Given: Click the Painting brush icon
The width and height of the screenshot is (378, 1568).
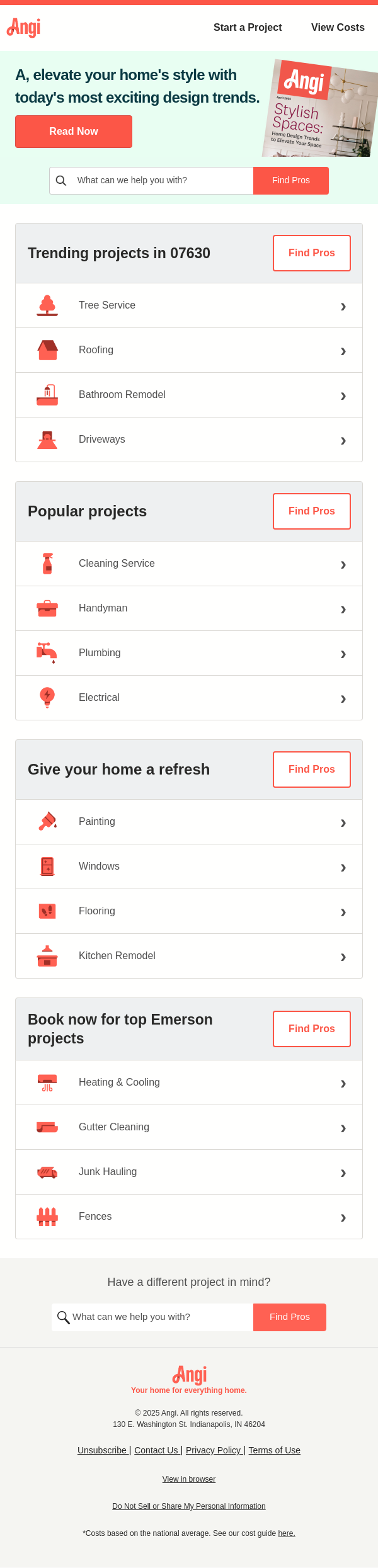Looking at the screenshot, I should coord(47,822).
